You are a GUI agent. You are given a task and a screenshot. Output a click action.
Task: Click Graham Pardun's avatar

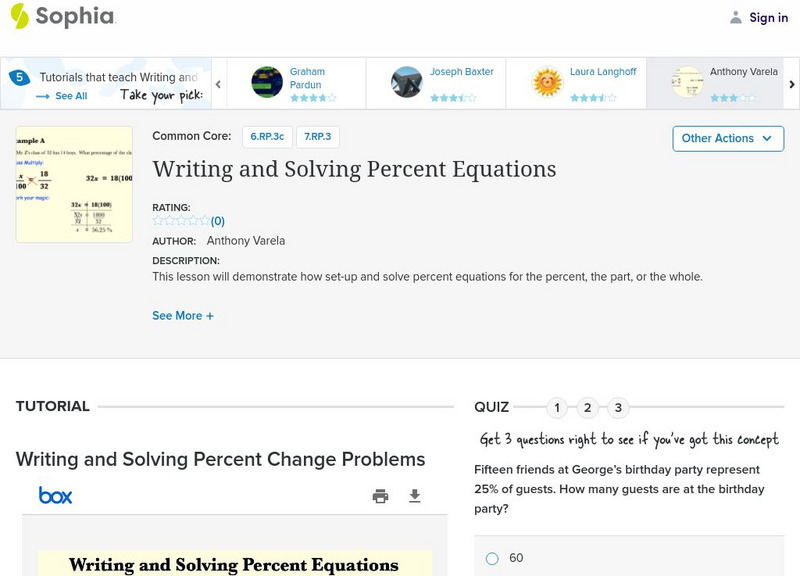point(267,82)
